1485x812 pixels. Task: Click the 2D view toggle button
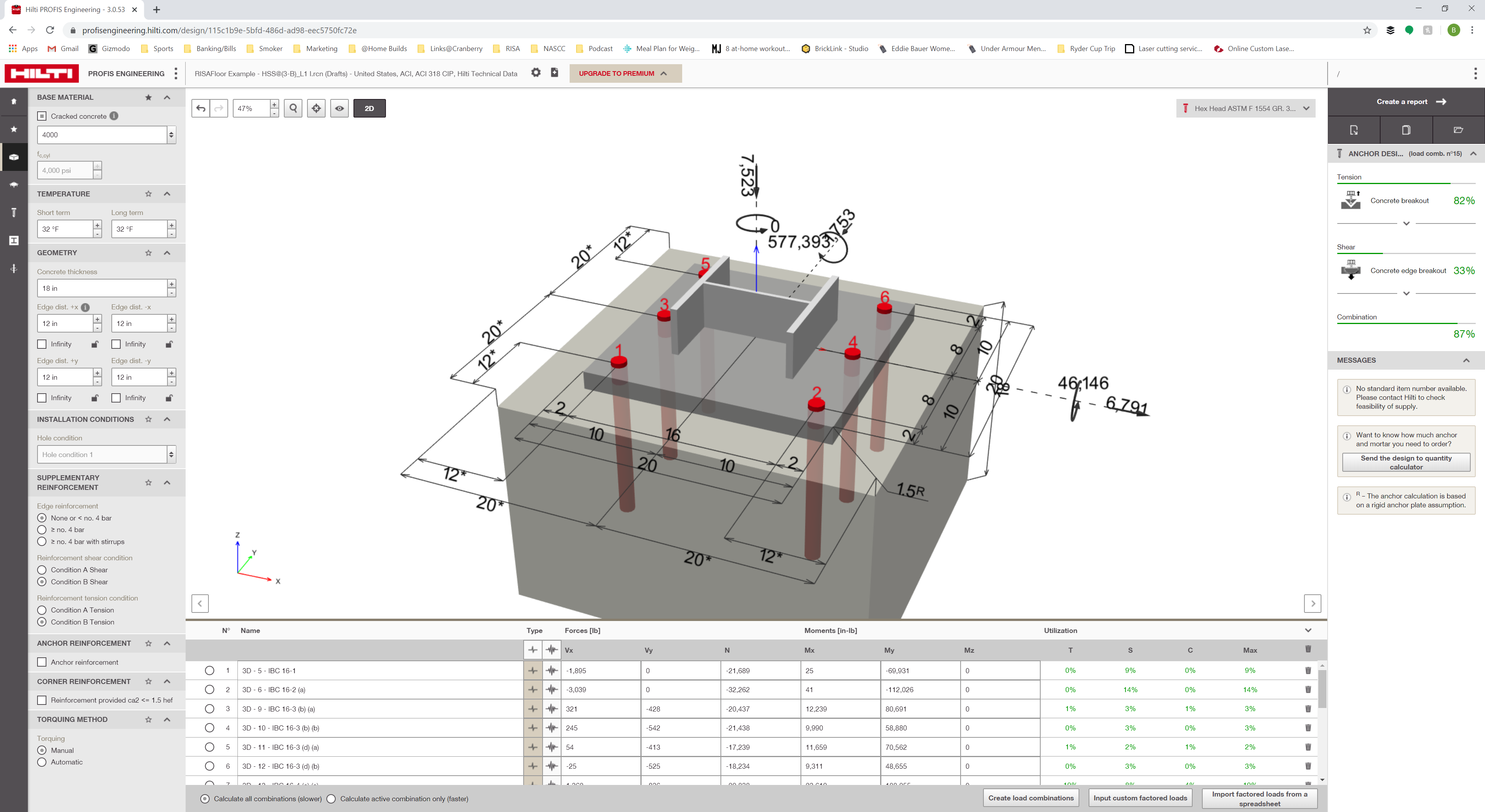(369, 108)
